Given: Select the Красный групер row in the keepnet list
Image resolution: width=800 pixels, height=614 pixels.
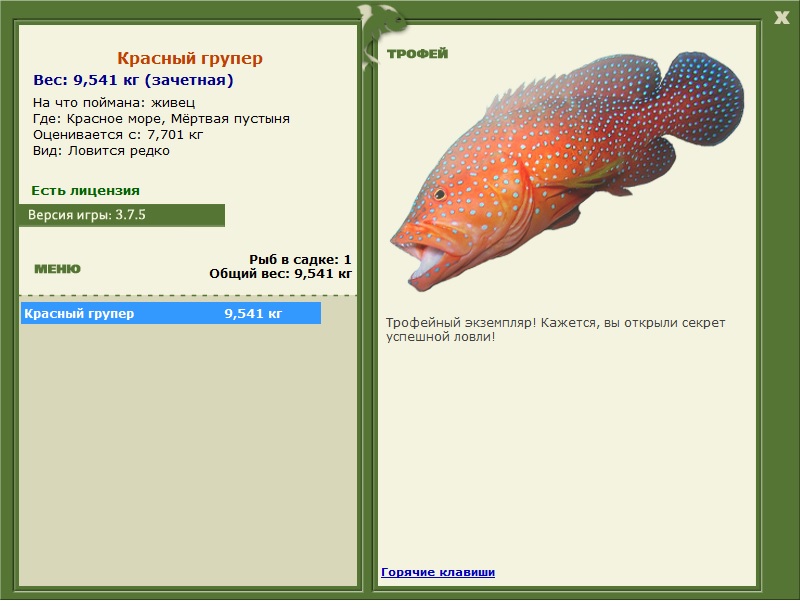Looking at the screenshot, I should click(x=171, y=313).
